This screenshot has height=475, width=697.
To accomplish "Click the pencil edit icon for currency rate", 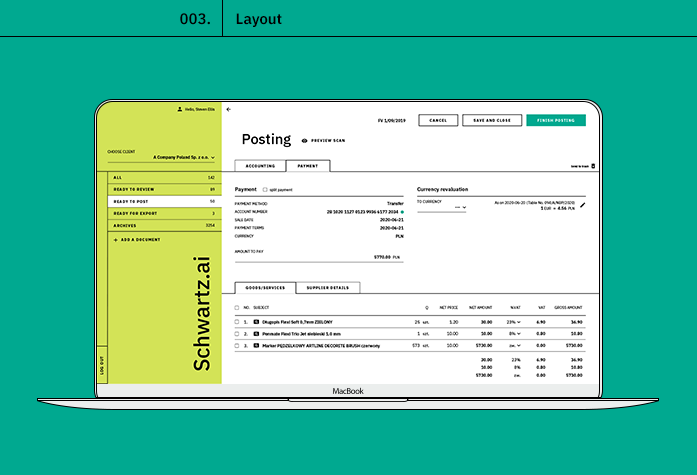I will (583, 205).
